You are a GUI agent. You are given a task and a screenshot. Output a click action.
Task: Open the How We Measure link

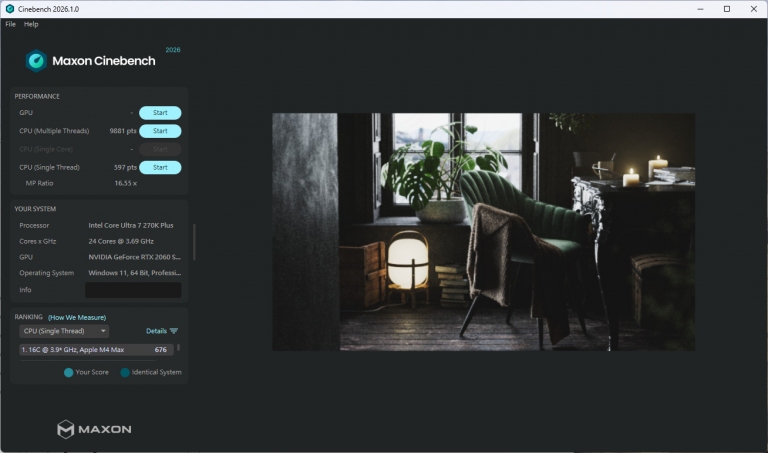[x=77, y=317]
